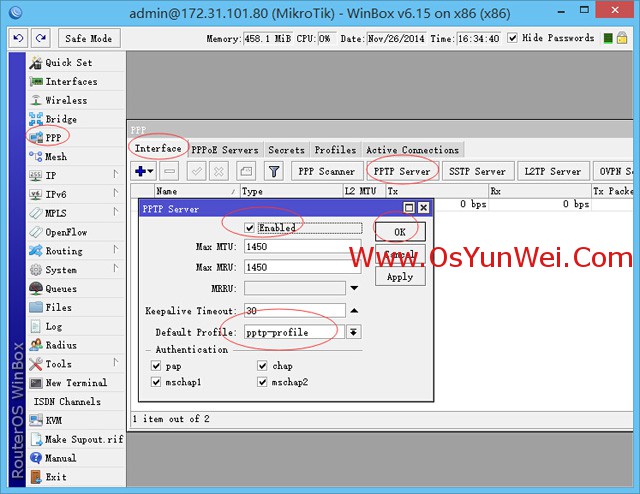
Task: Open a New Terminal
Action: (76, 383)
